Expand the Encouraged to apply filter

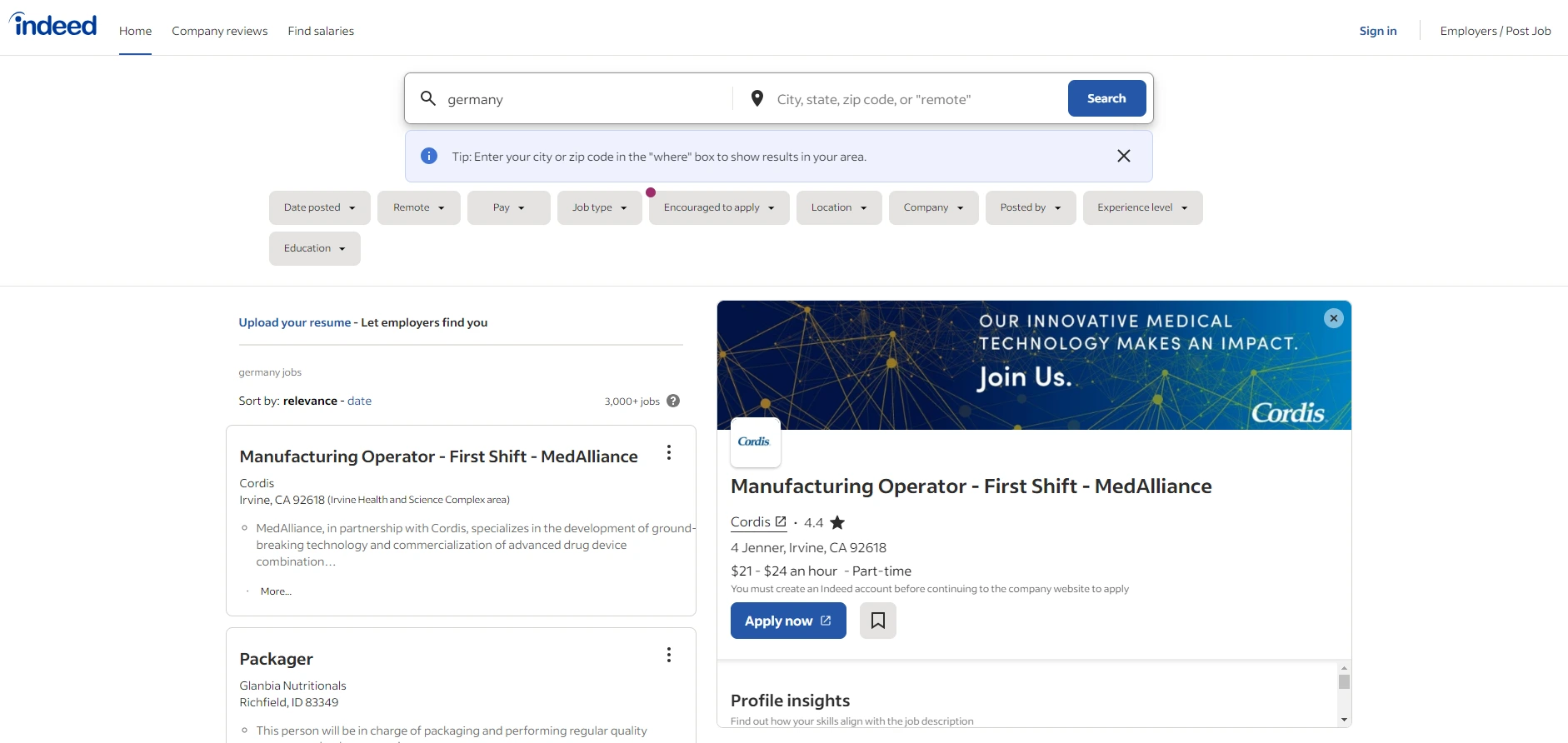pos(719,207)
